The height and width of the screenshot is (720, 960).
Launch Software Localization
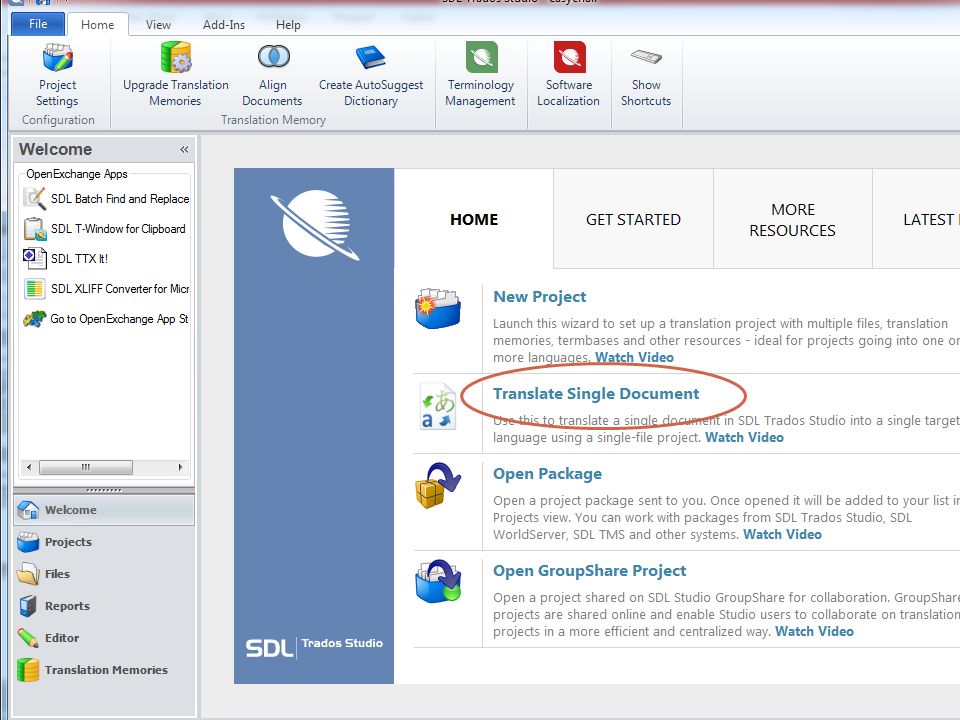click(x=569, y=76)
